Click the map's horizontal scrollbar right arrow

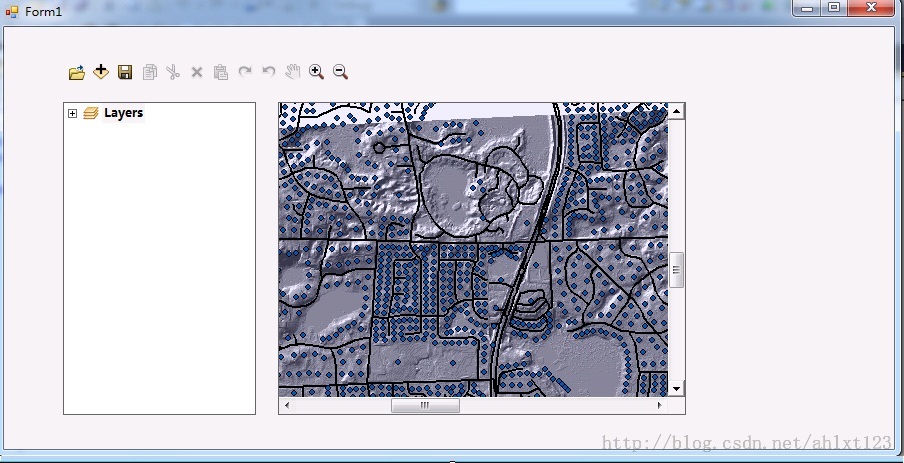[660, 405]
